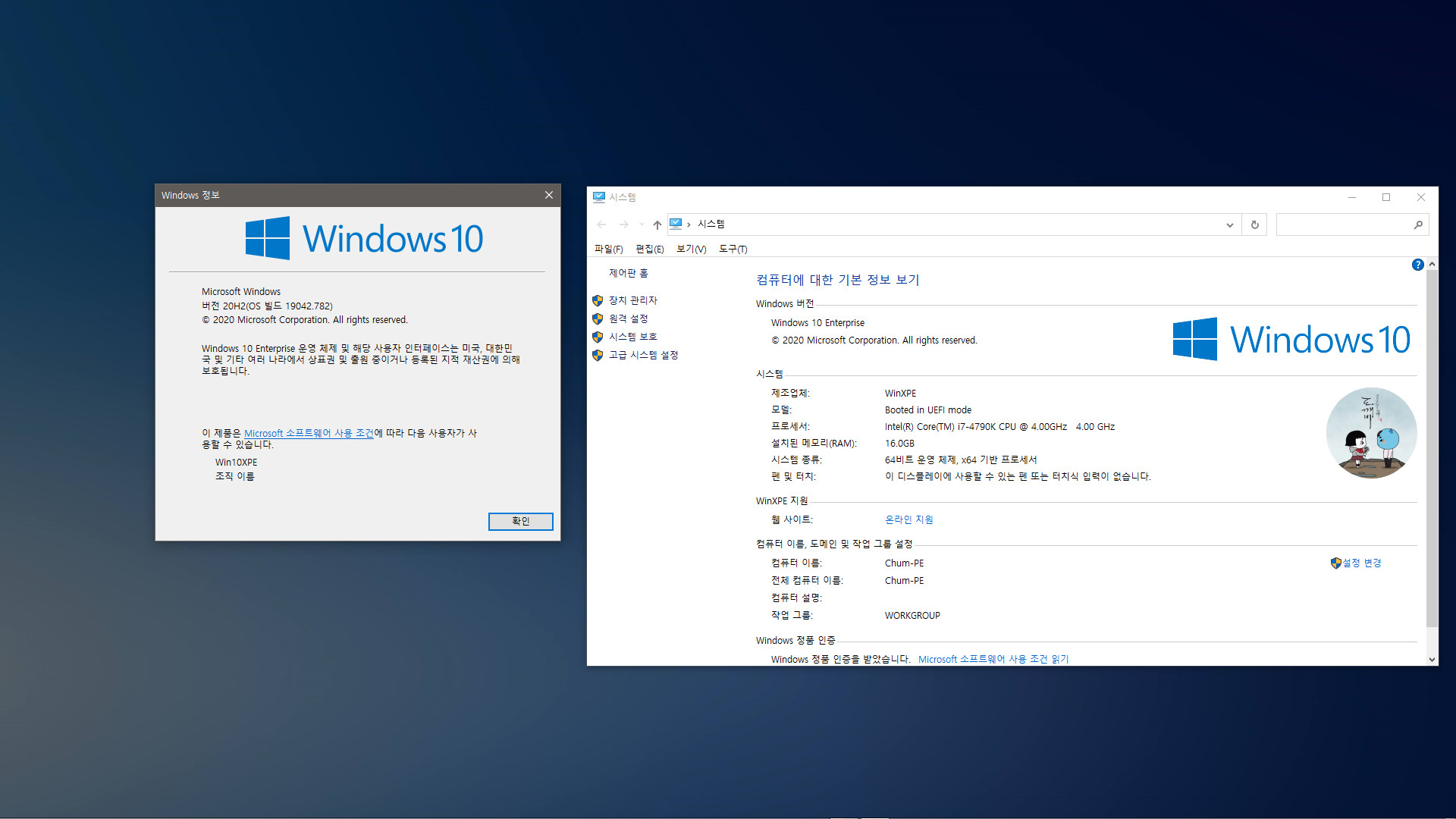1456x819 pixels.
Task: Click System window title bar icon
Action: pos(598,197)
